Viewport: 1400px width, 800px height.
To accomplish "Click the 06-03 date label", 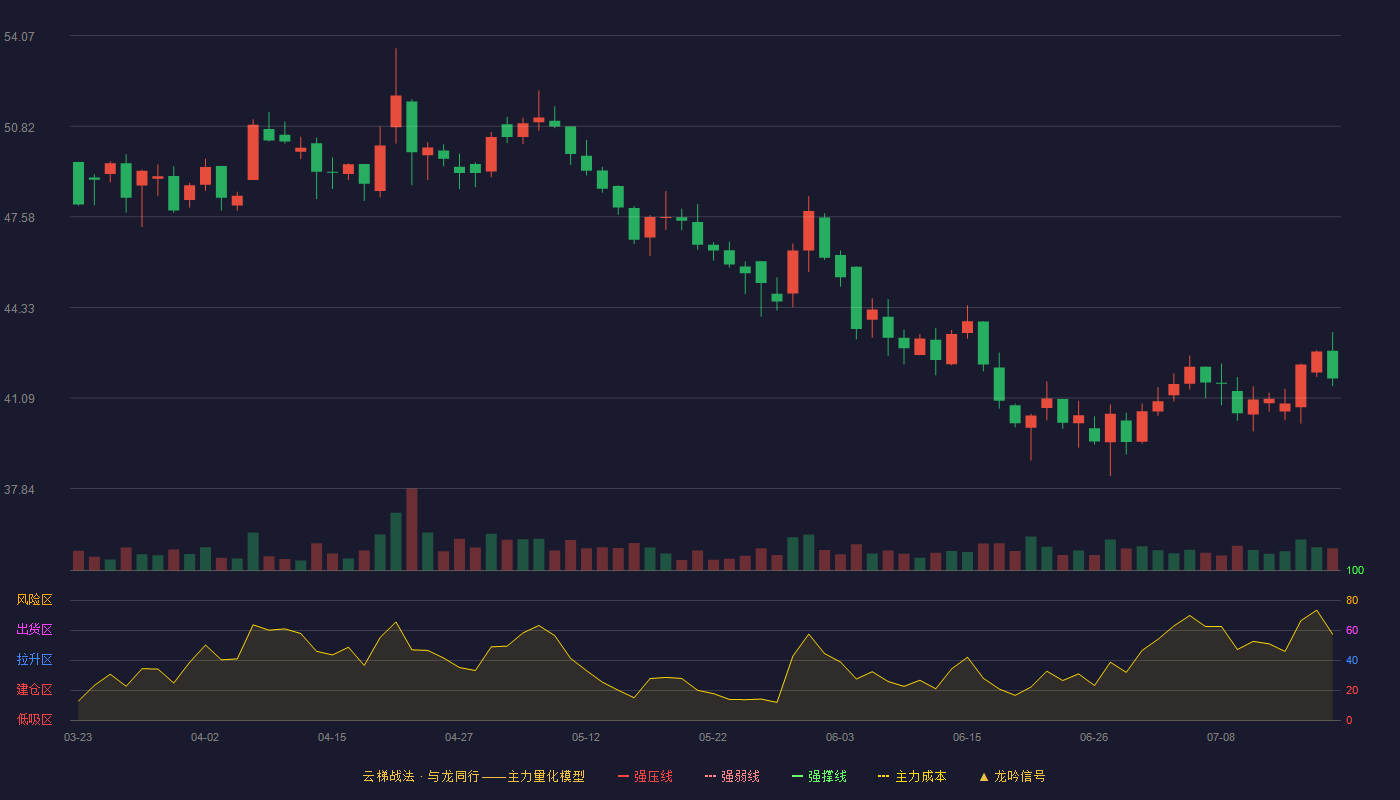I will click(840, 737).
